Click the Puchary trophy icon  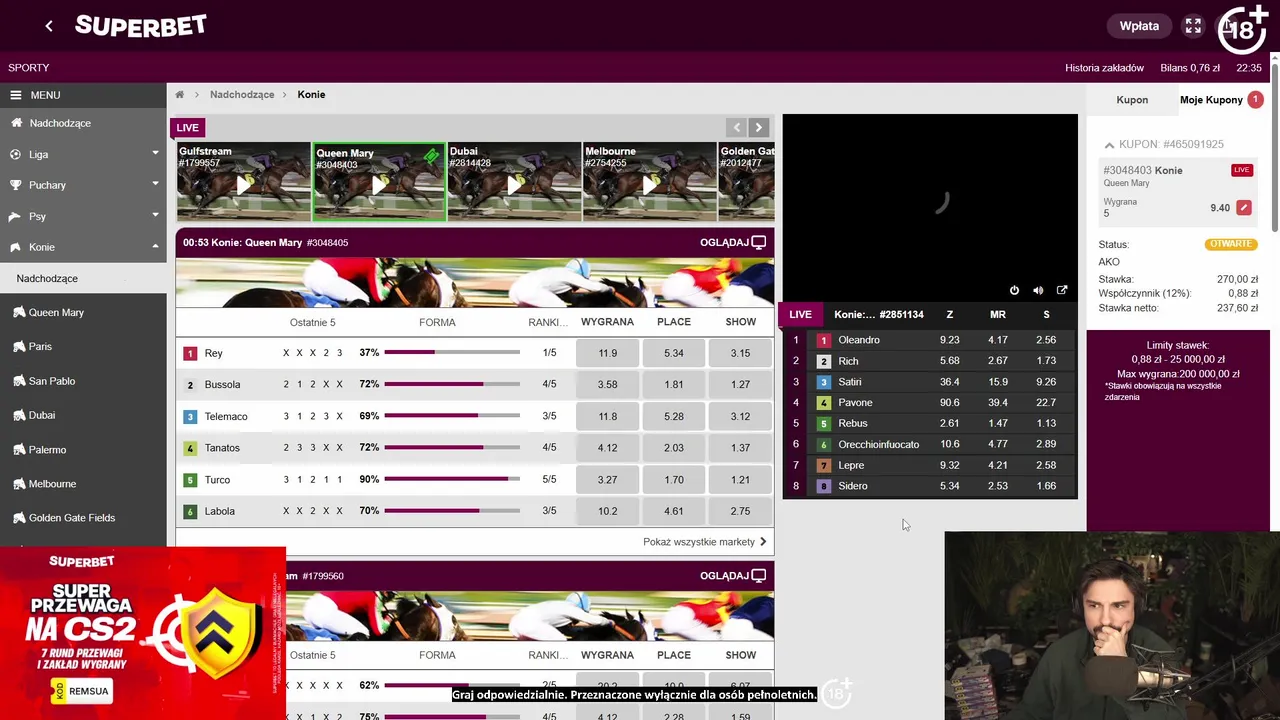pos(16,185)
